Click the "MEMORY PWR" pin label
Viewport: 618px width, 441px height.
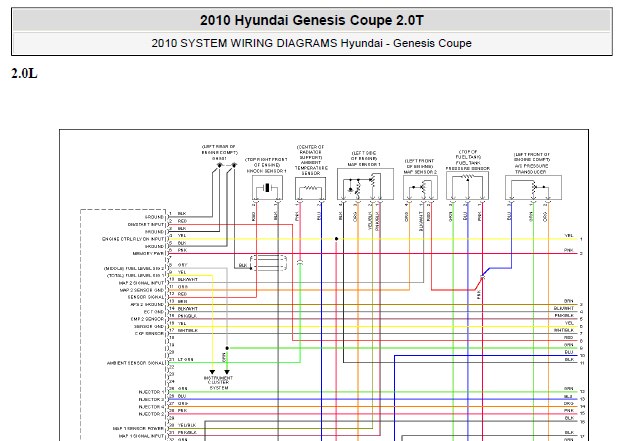tap(148, 254)
